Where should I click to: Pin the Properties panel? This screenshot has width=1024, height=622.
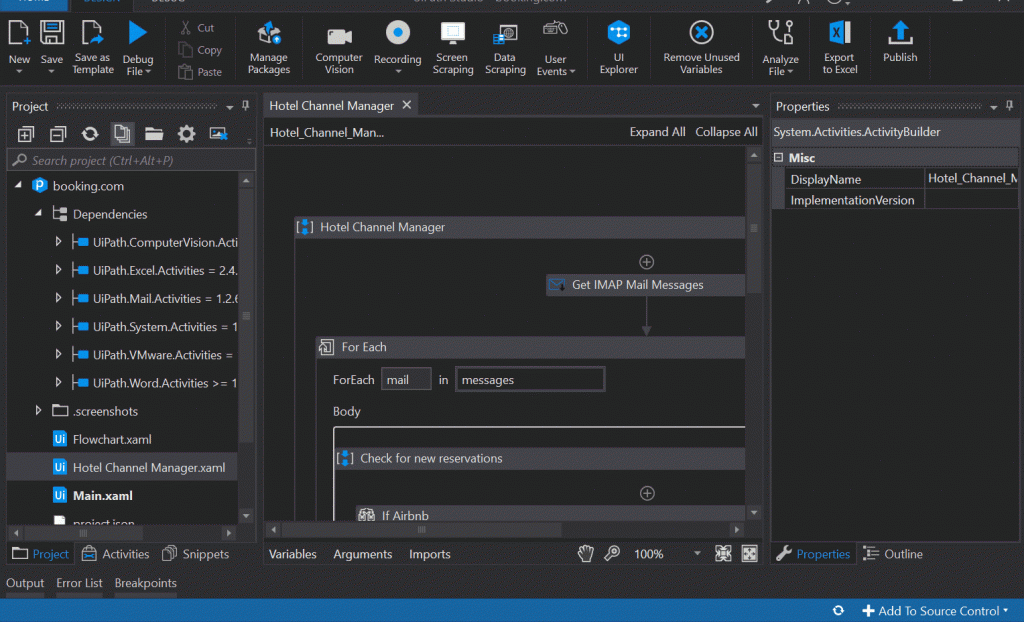coord(1010,105)
